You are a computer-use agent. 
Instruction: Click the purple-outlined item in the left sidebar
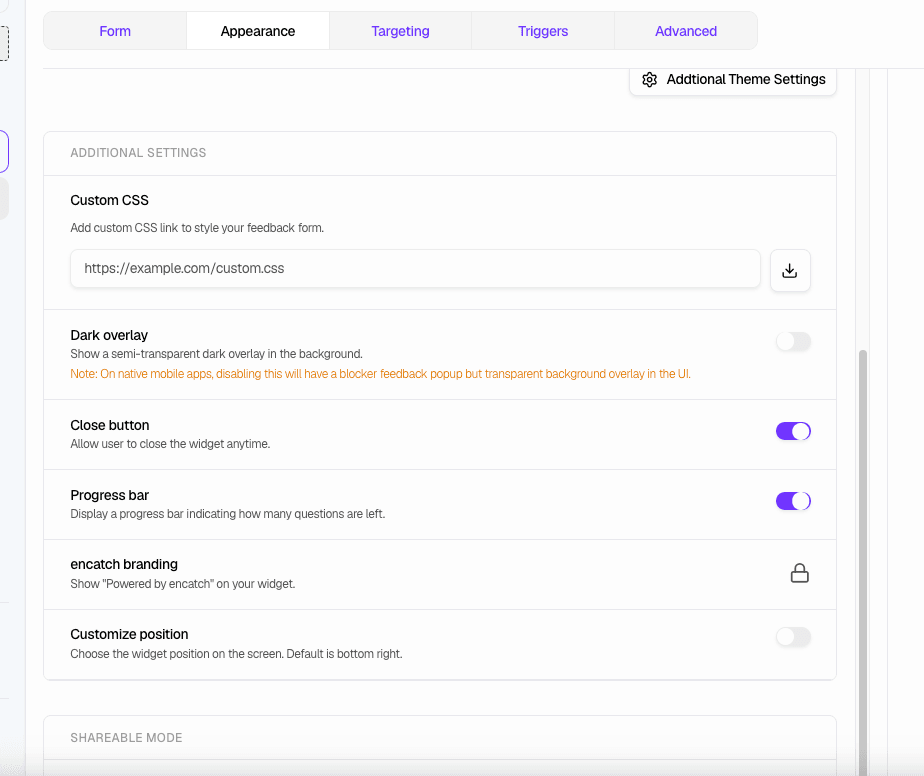point(5,150)
